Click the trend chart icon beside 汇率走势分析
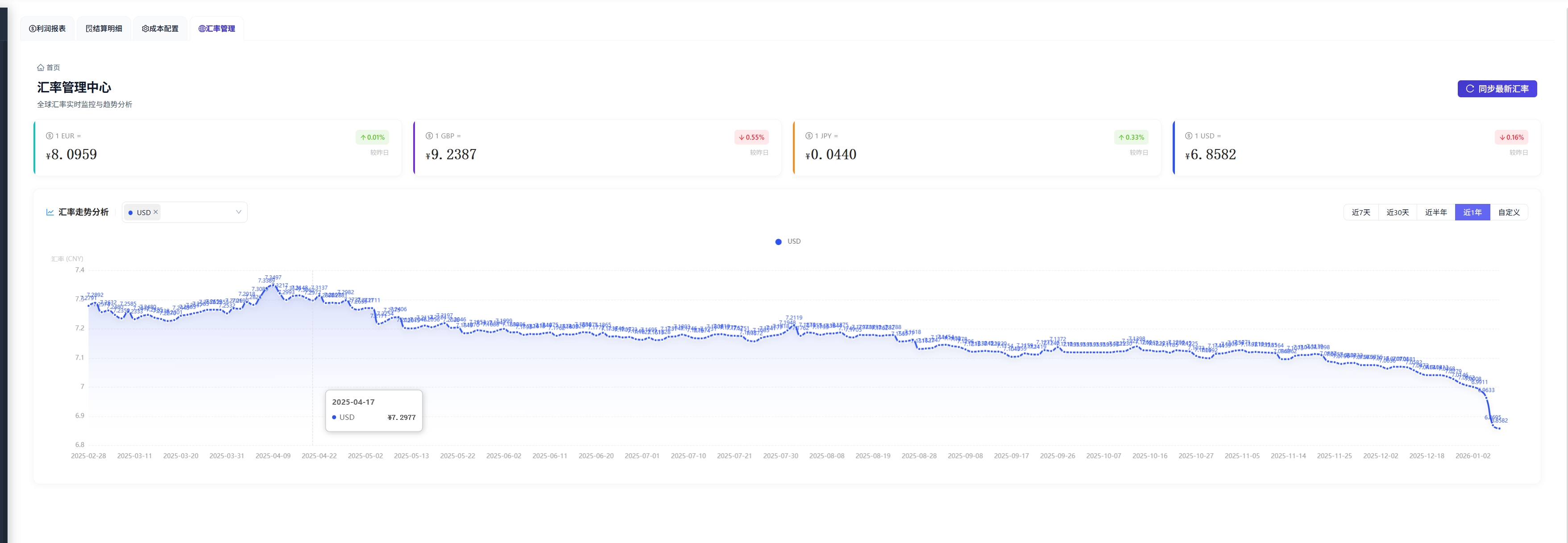 (50, 212)
